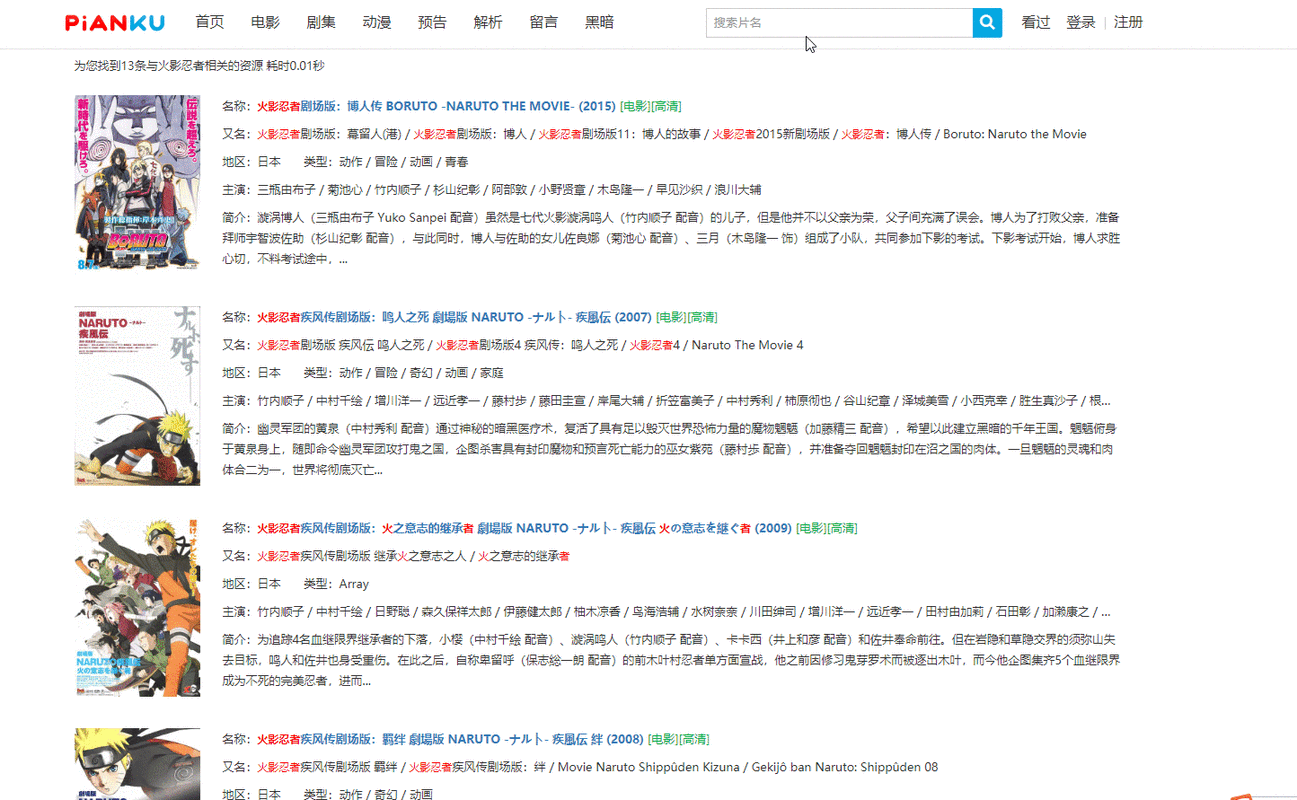Image resolution: width=1297 pixels, height=800 pixels.
Task: Open 鸣人之死 2007 movie poster
Action: pos(137,396)
